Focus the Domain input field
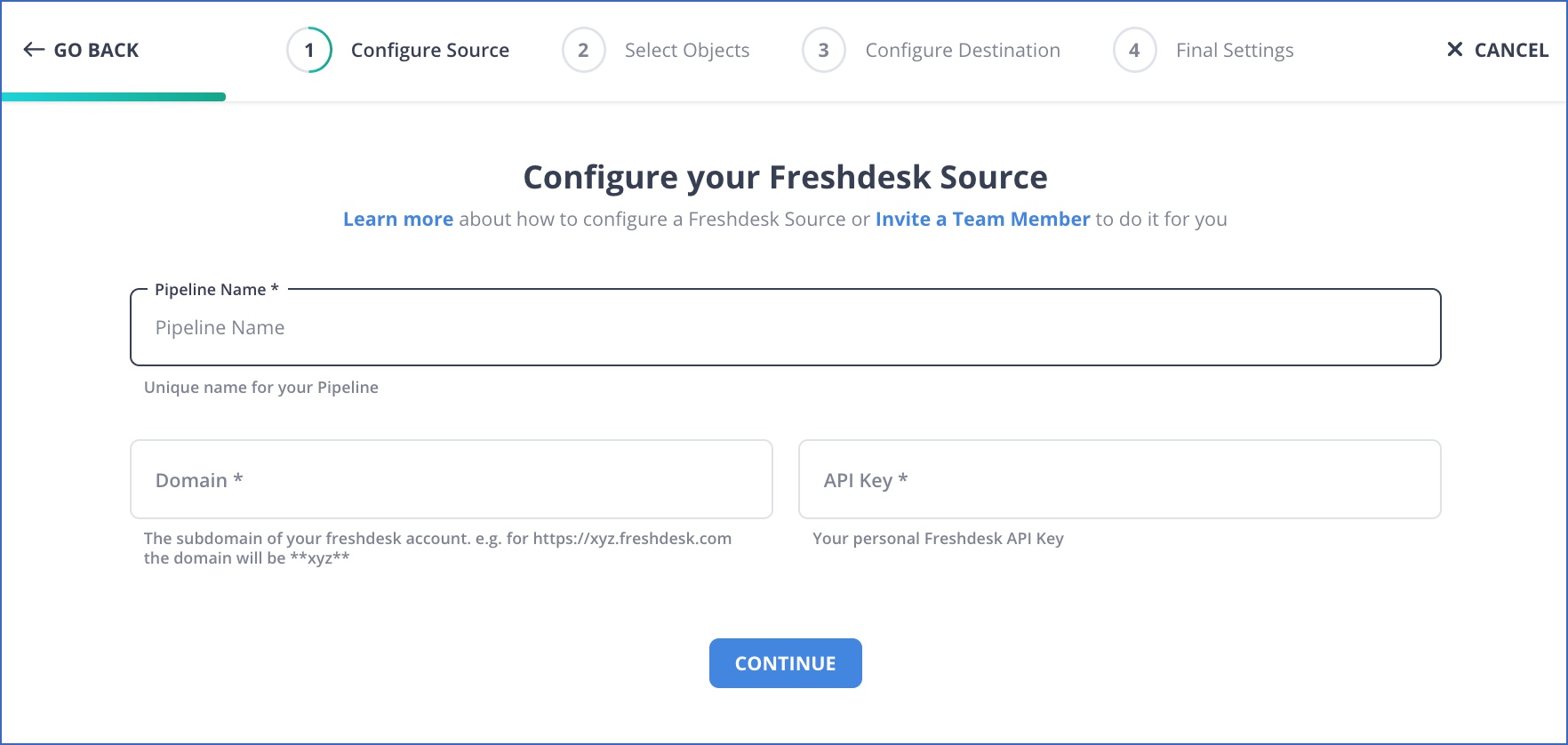This screenshot has width=1568, height=745. coord(451,479)
